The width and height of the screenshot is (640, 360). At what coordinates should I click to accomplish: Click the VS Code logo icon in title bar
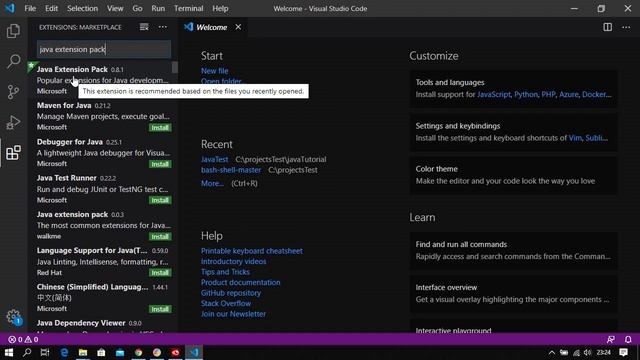click(x=9, y=8)
